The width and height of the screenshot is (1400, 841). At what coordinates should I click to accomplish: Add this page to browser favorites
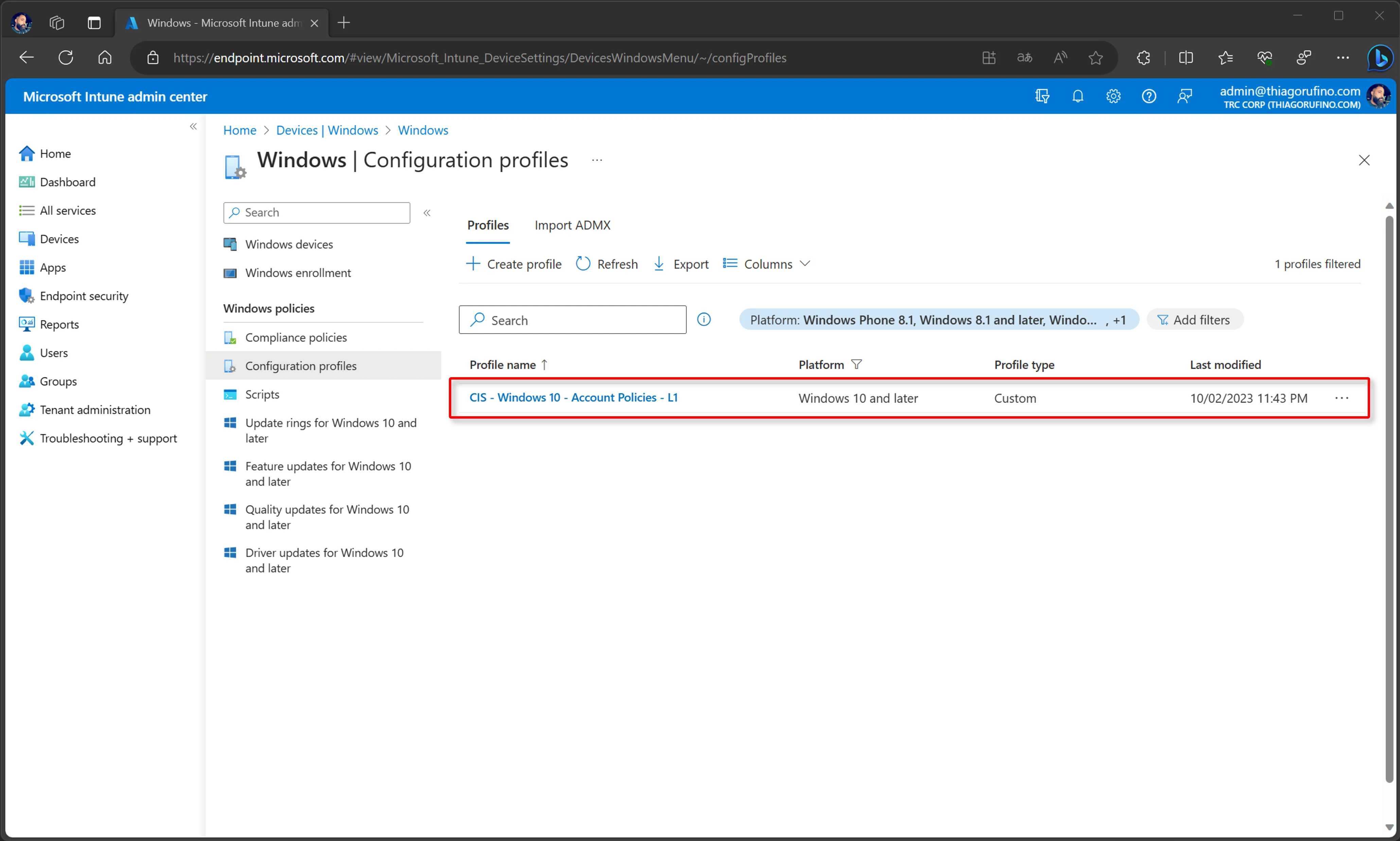pos(1096,58)
